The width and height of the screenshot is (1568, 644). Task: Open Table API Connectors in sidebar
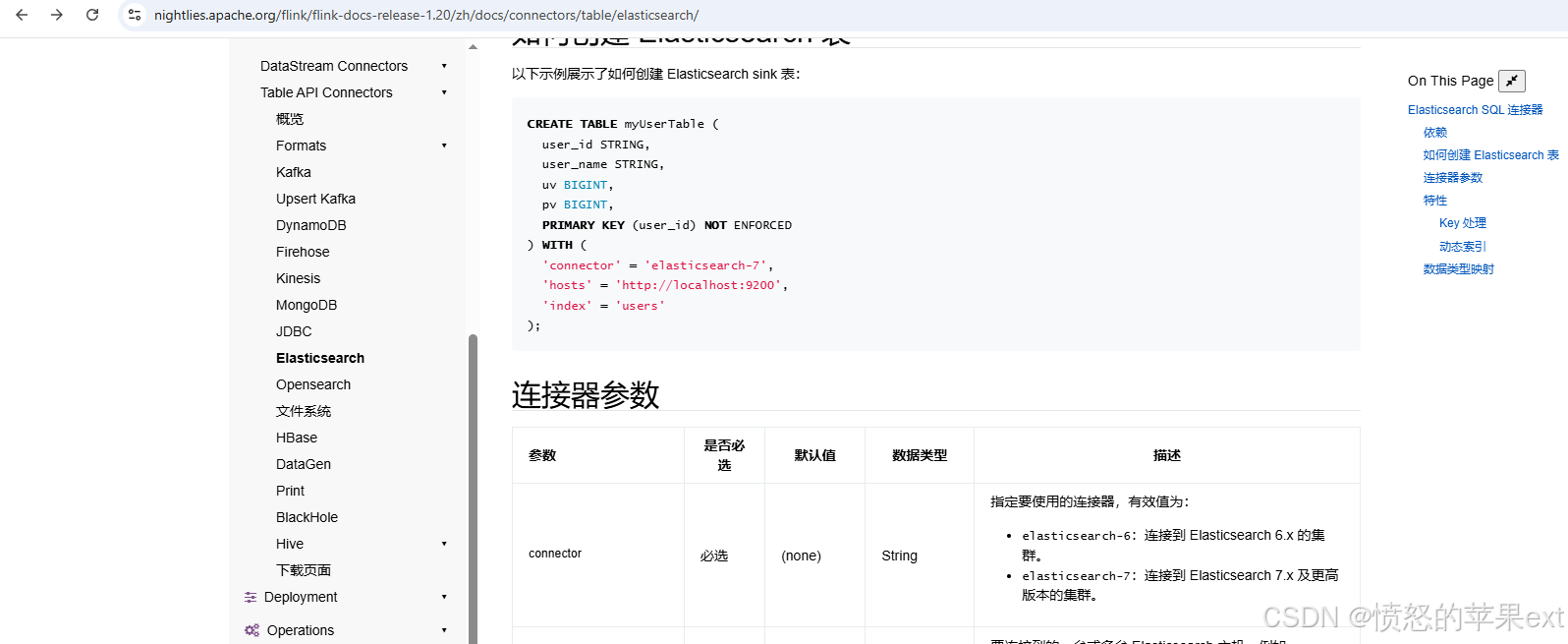[x=326, y=92]
